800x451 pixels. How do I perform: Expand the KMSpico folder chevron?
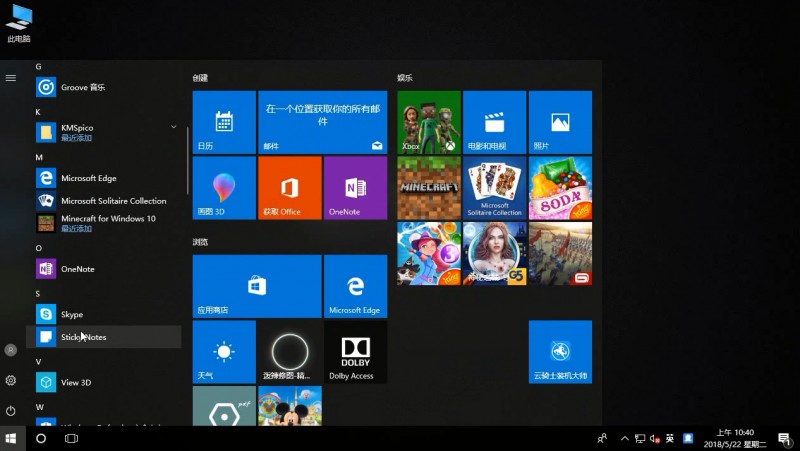173,127
